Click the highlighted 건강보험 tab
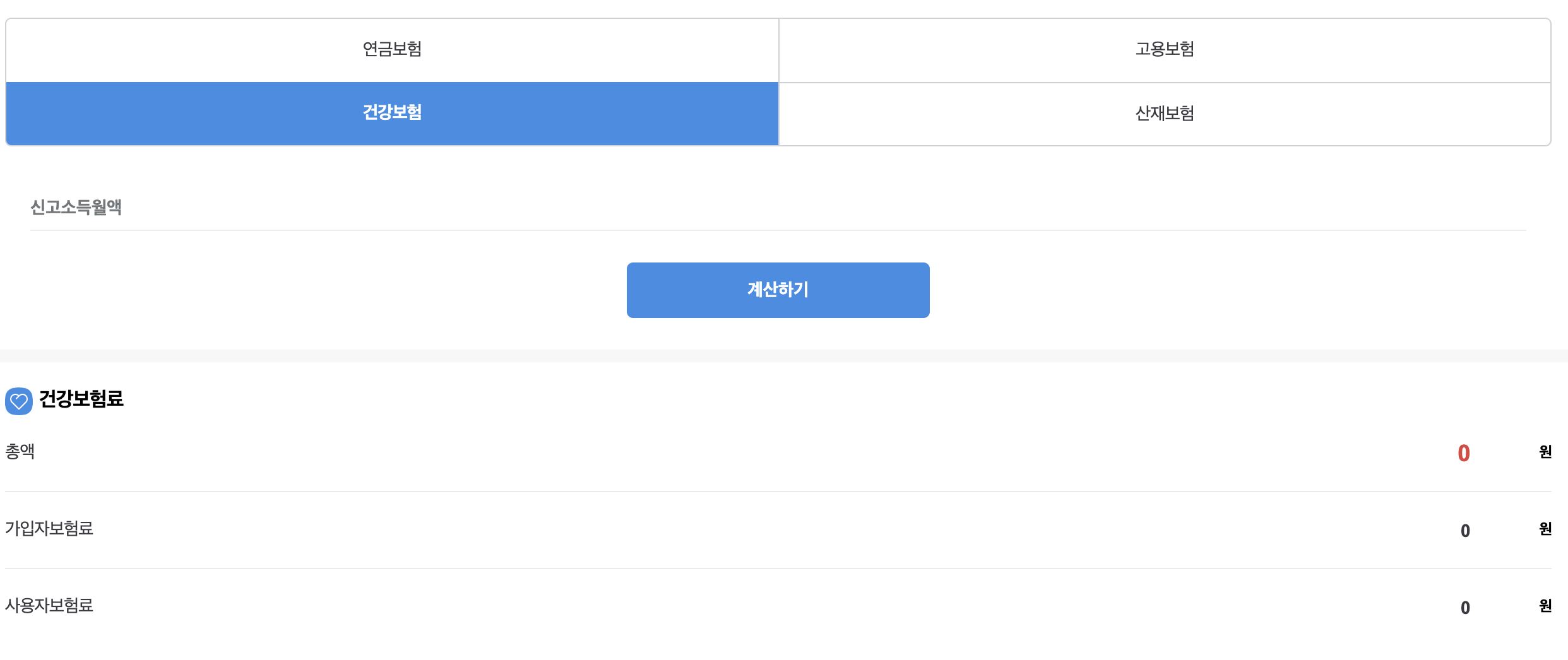Image resolution: width=1568 pixels, height=660 pixels. click(391, 114)
